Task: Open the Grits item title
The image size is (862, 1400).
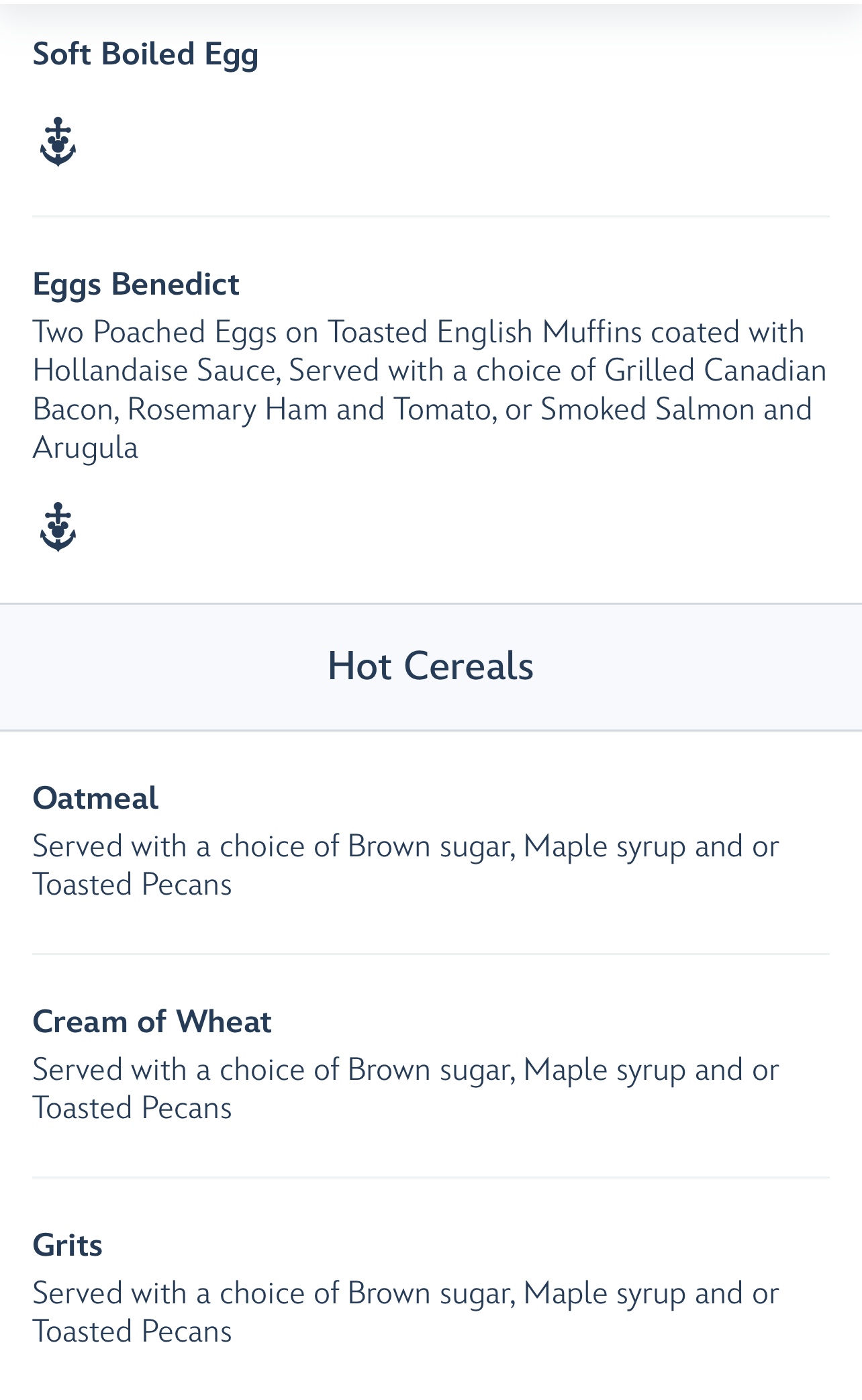Action: (x=67, y=1245)
